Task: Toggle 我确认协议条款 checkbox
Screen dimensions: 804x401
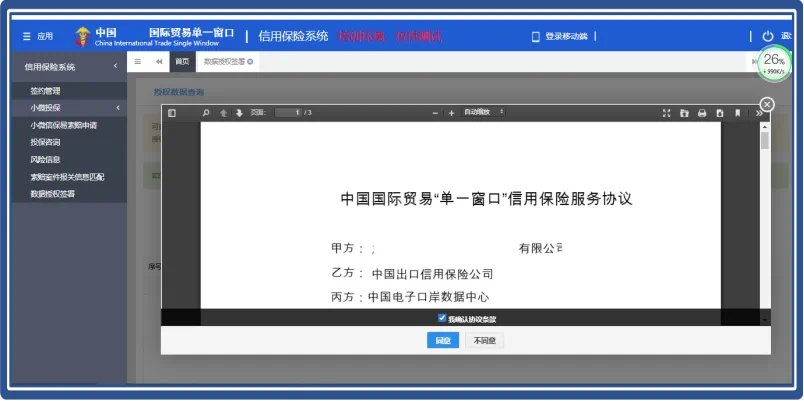Action: point(441,318)
